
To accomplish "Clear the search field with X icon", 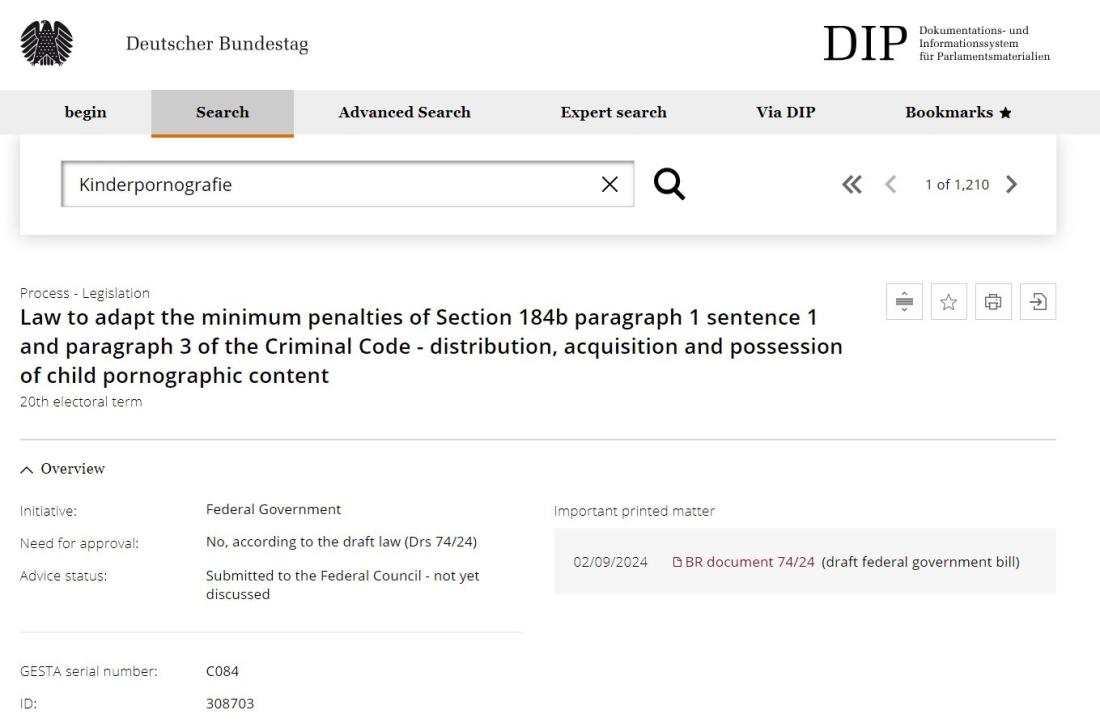I will pyautogui.click(x=610, y=184).
